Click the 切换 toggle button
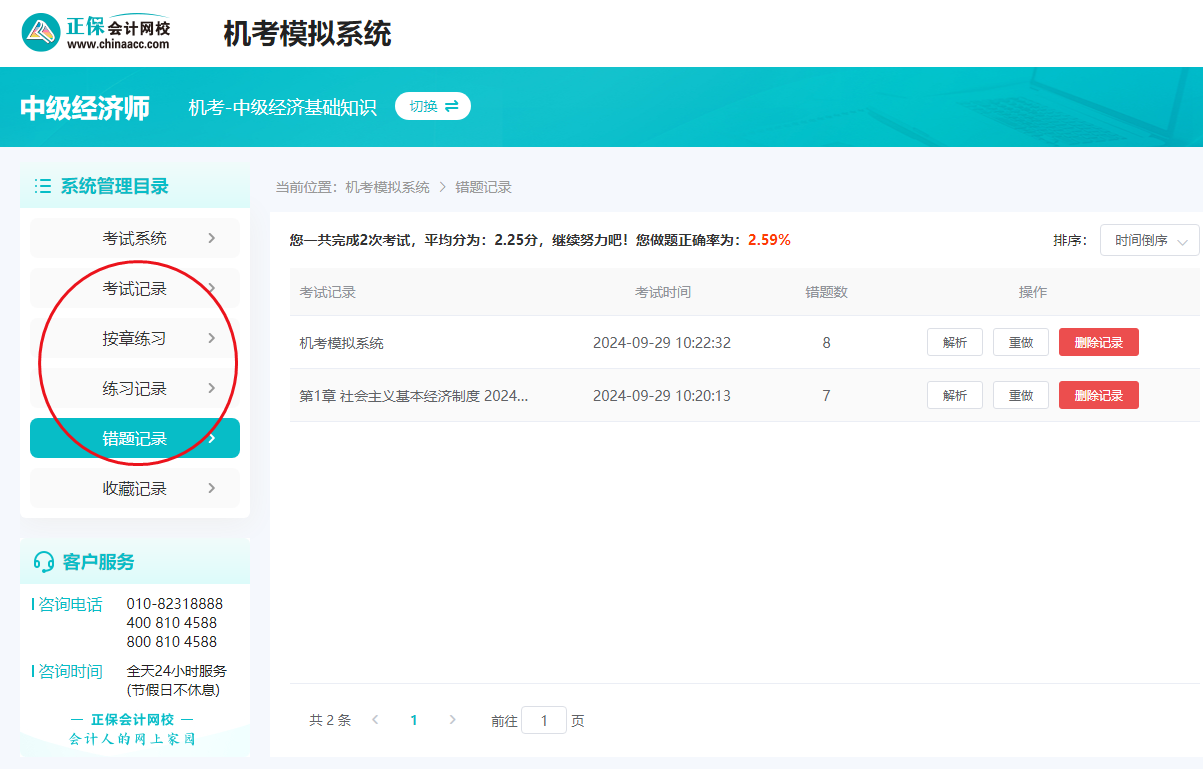Viewport: 1203px width, 769px height. point(432,106)
